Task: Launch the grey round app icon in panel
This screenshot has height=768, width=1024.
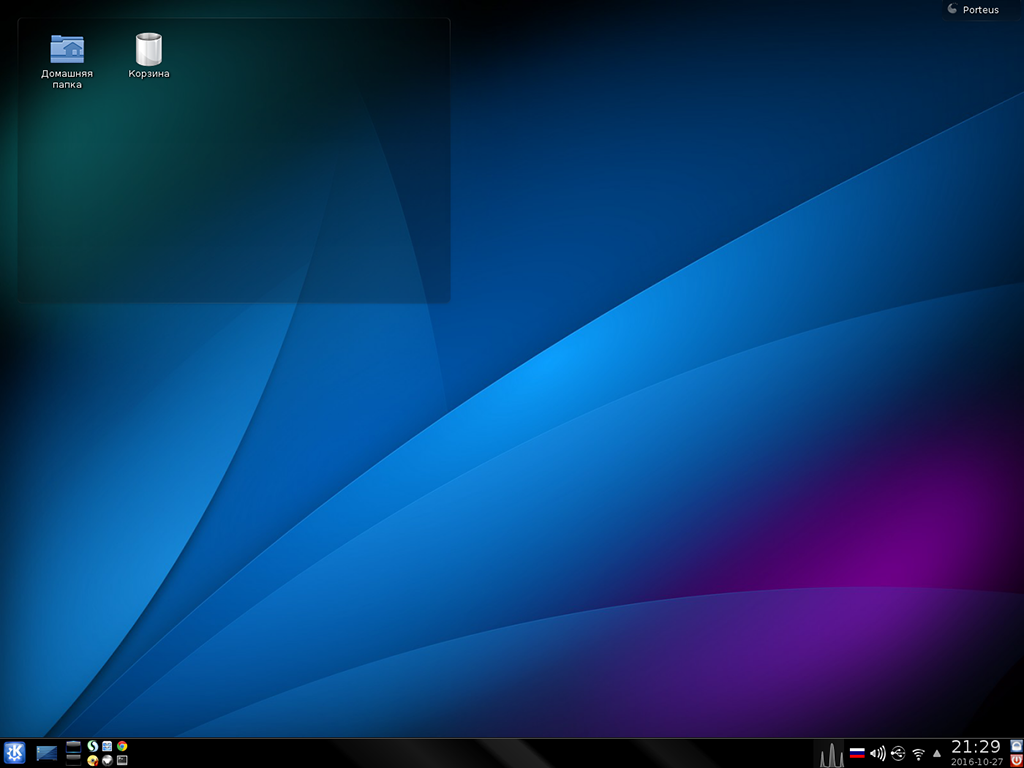Action: [107, 760]
